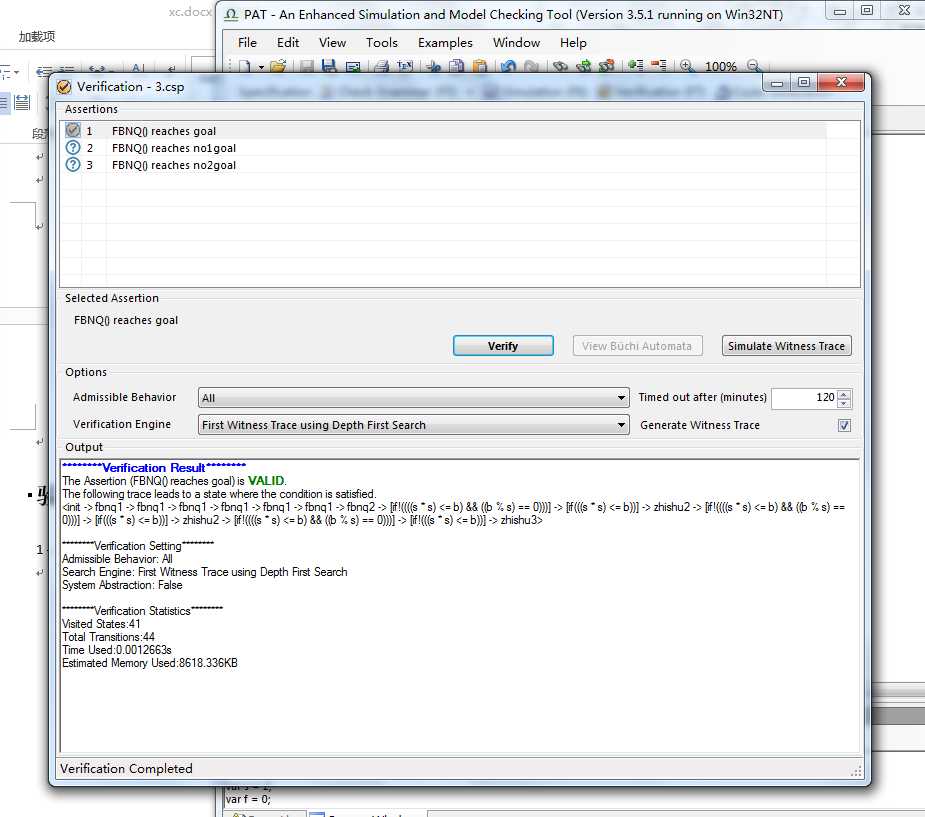The height and width of the screenshot is (817, 925).
Task: Click the Cut scissors icon
Action: coord(434,66)
